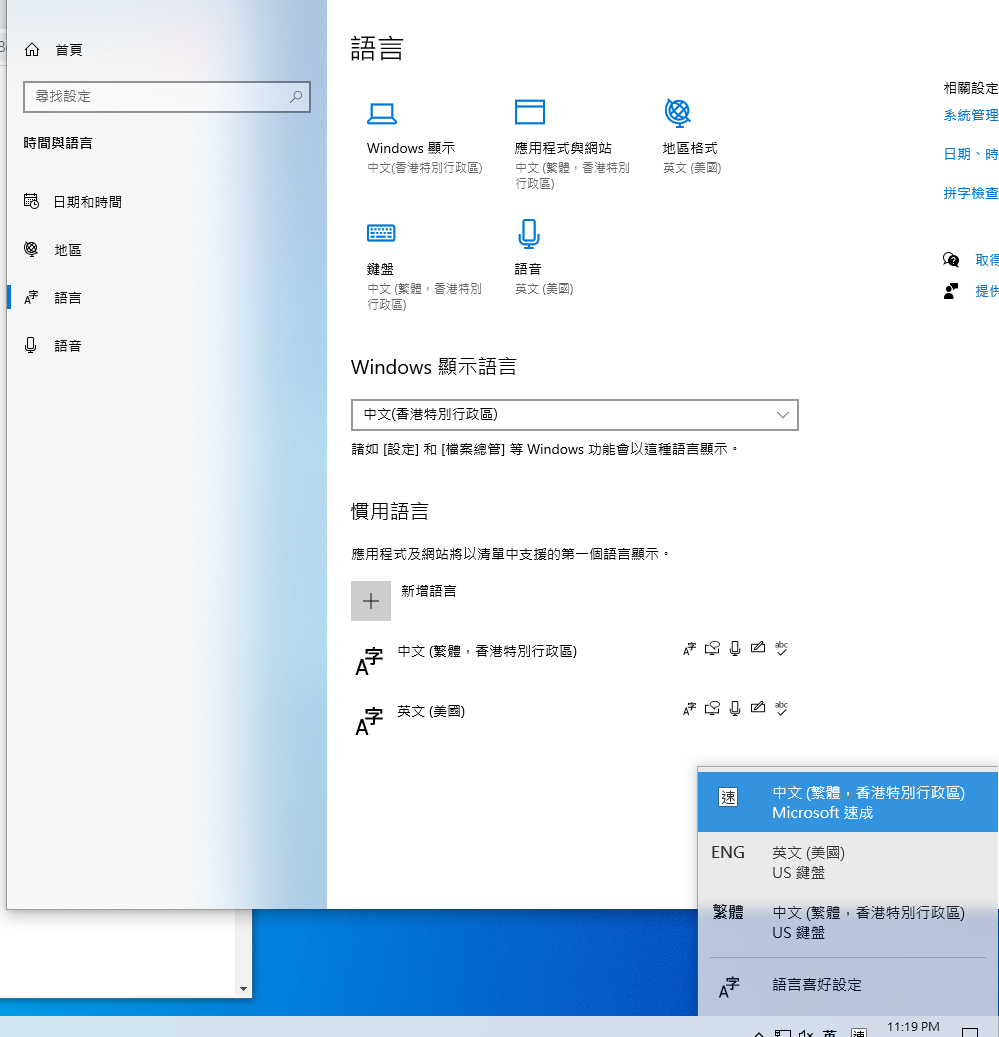This screenshot has width=999, height=1037.
Task: Open the 日期、時 related settings link
Action: [x=971, y=154]
